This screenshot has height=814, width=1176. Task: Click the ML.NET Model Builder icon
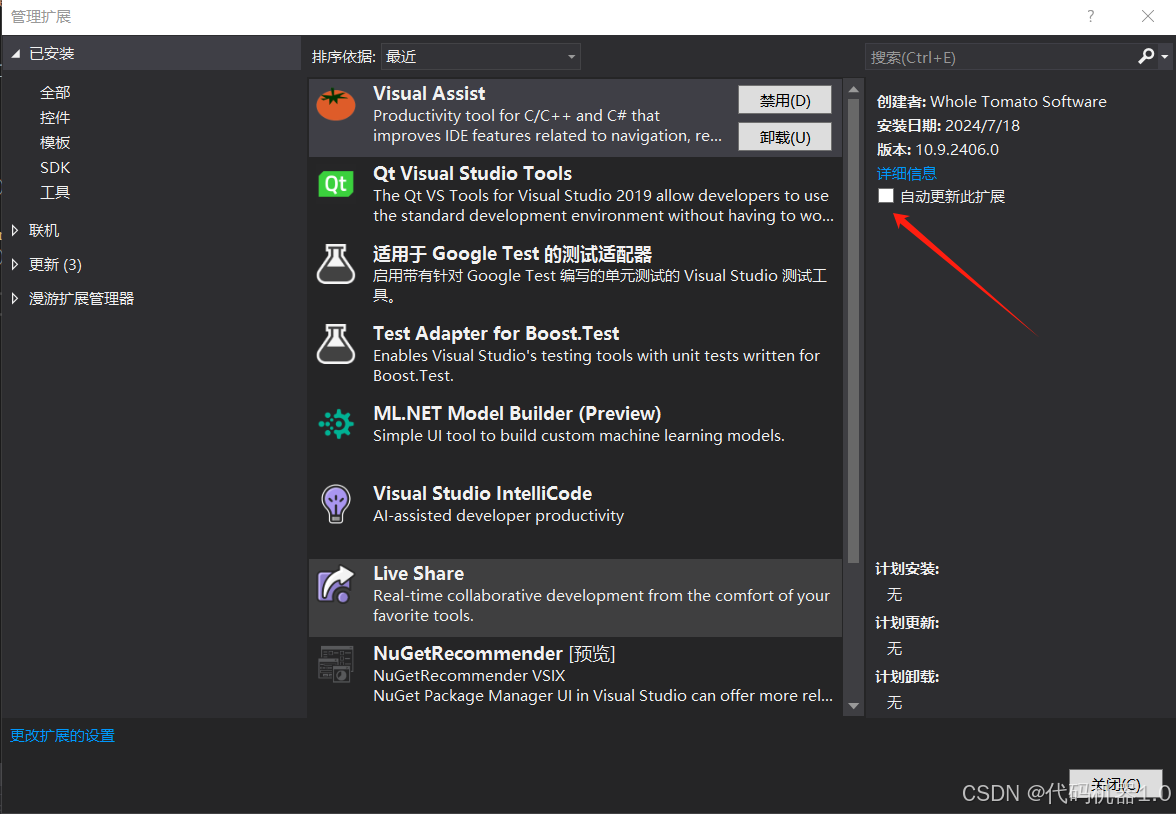pyautogui.click(x=335, y=424)
